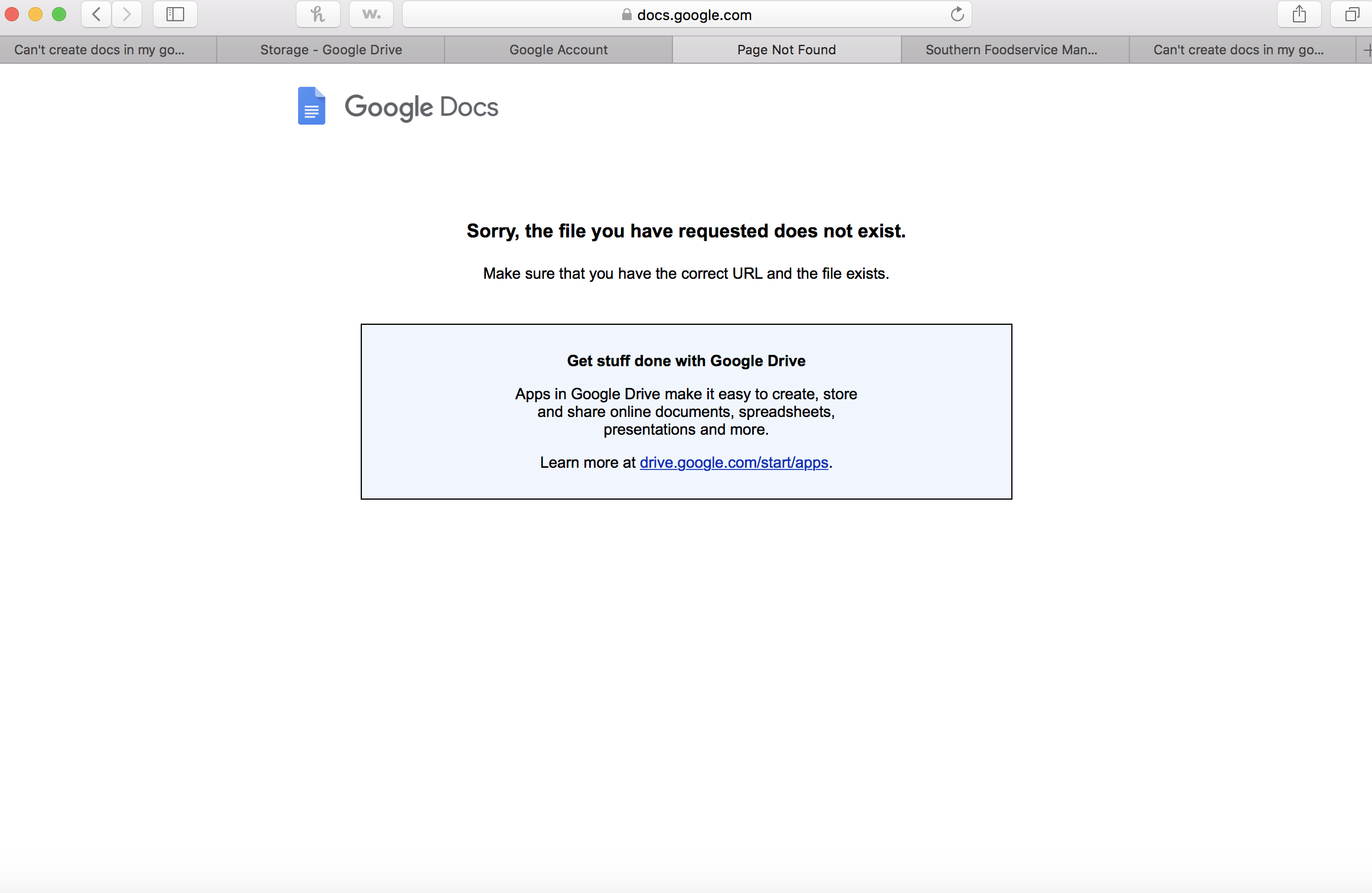
Task: Click the second 'Can't create docs in my go...' tab
Action: 1238,48
